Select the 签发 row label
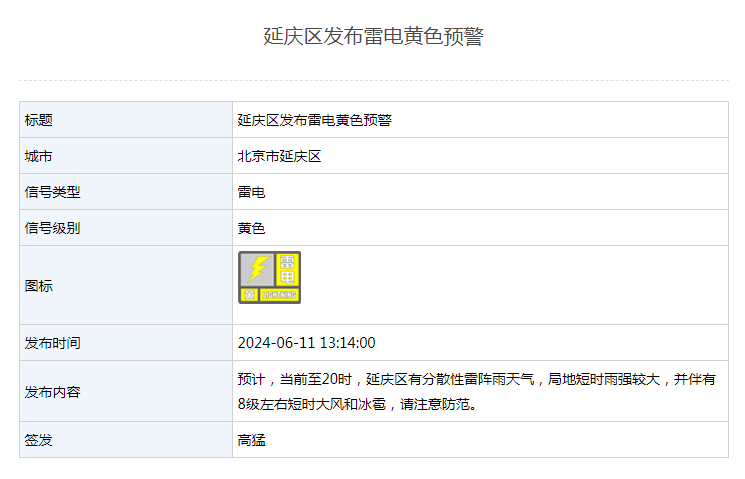745x479 pixels. pos(39,440)
